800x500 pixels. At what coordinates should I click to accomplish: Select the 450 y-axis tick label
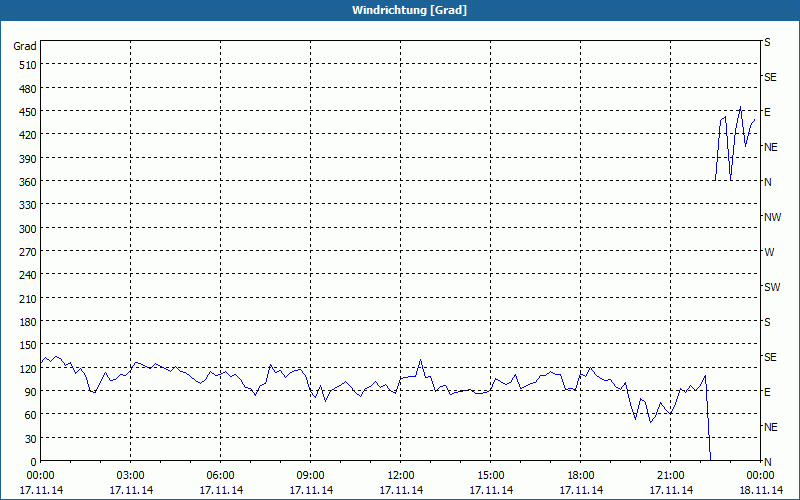(x=25, y=112)
